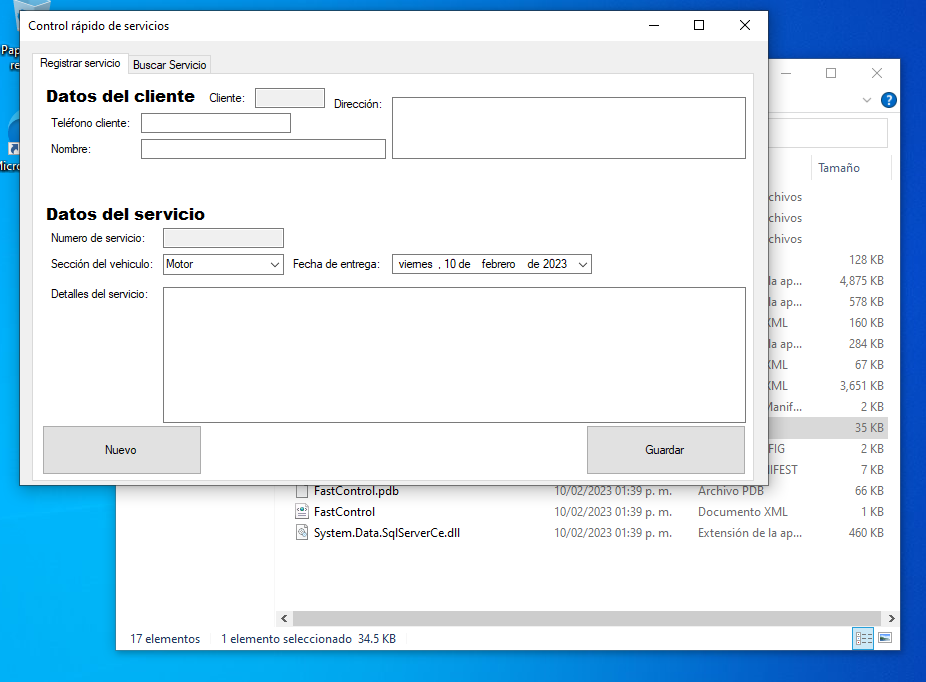The height and width of the screenshot is (682, 926).
Task: Click the 128 KB size cell
Action: click(866, 260)
